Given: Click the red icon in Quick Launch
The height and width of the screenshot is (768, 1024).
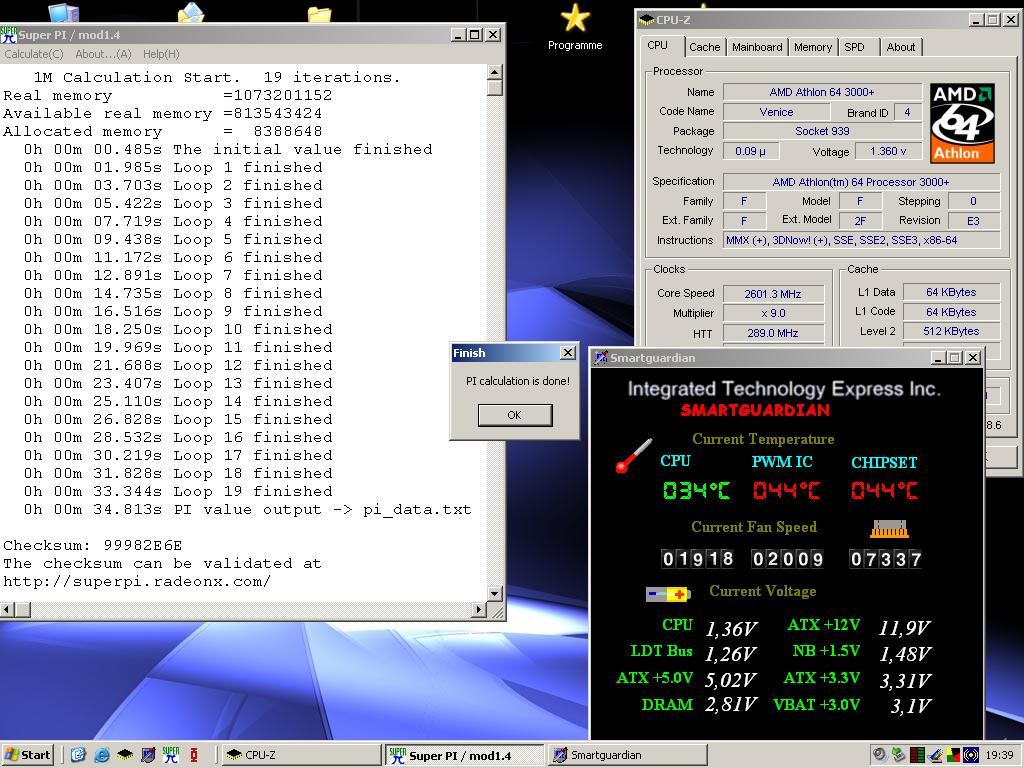Looking at the screenshot, I should 194,755.
